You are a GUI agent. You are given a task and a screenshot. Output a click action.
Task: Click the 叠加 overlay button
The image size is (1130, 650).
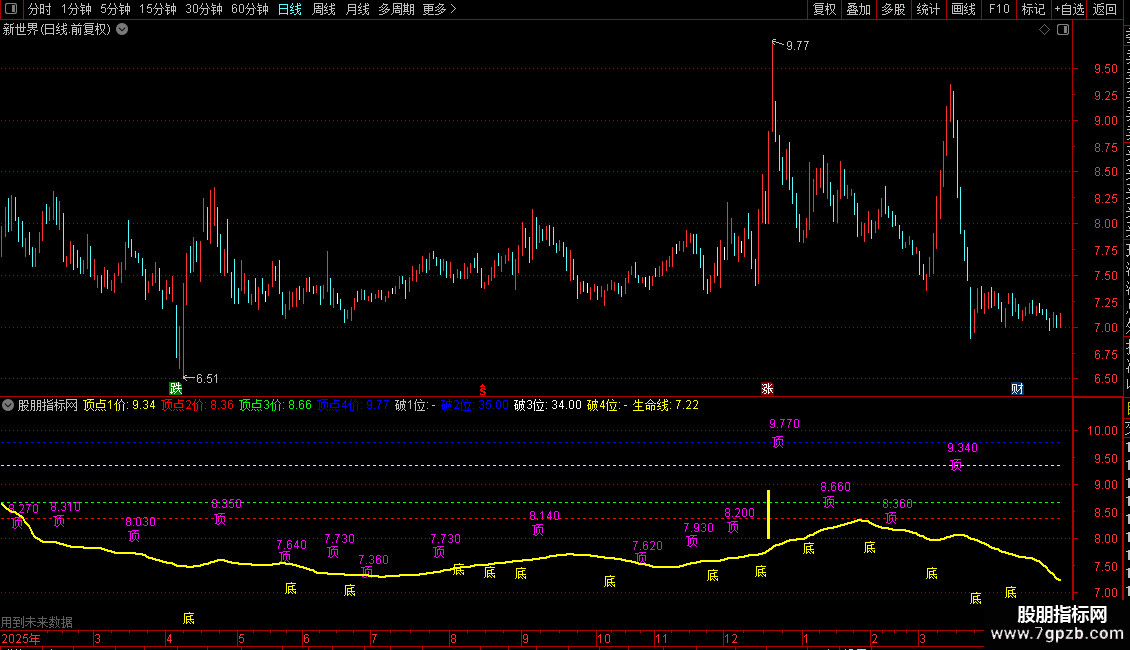click(858, 9)
